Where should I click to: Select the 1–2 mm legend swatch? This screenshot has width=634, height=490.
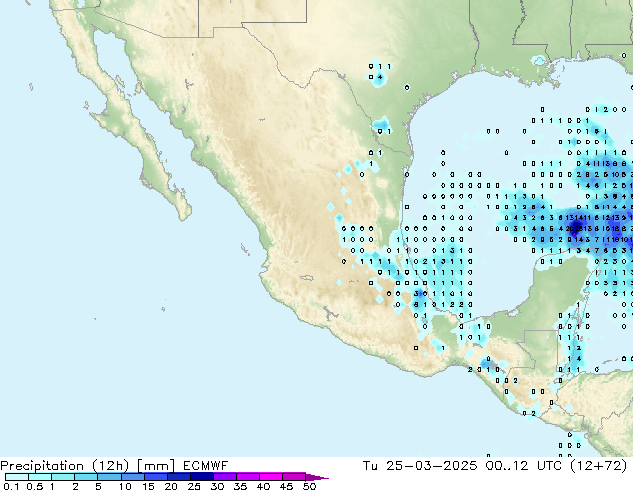[x=63, y=477]
